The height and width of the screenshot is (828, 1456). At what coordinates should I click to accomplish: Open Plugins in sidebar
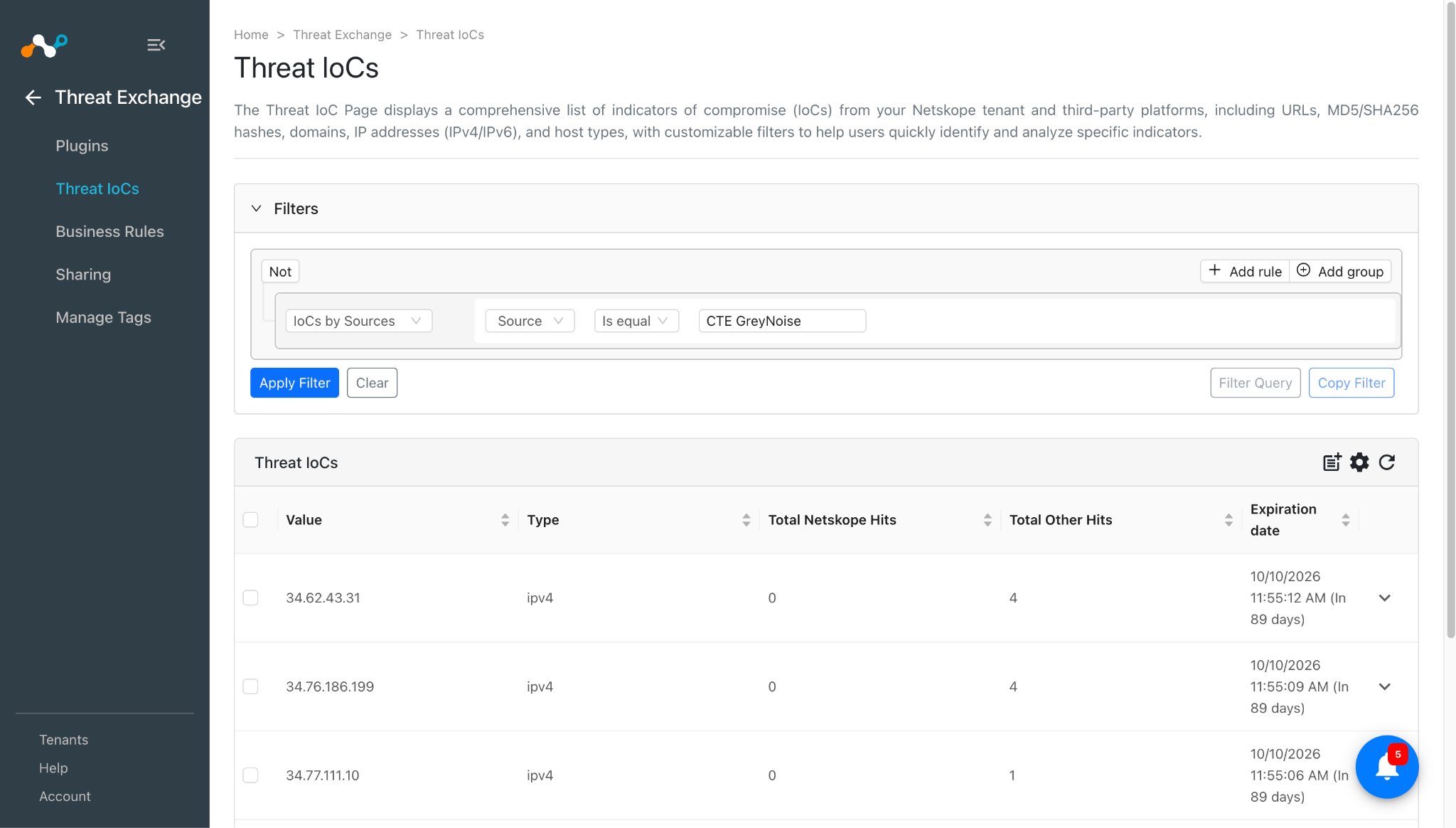point(82,146)
